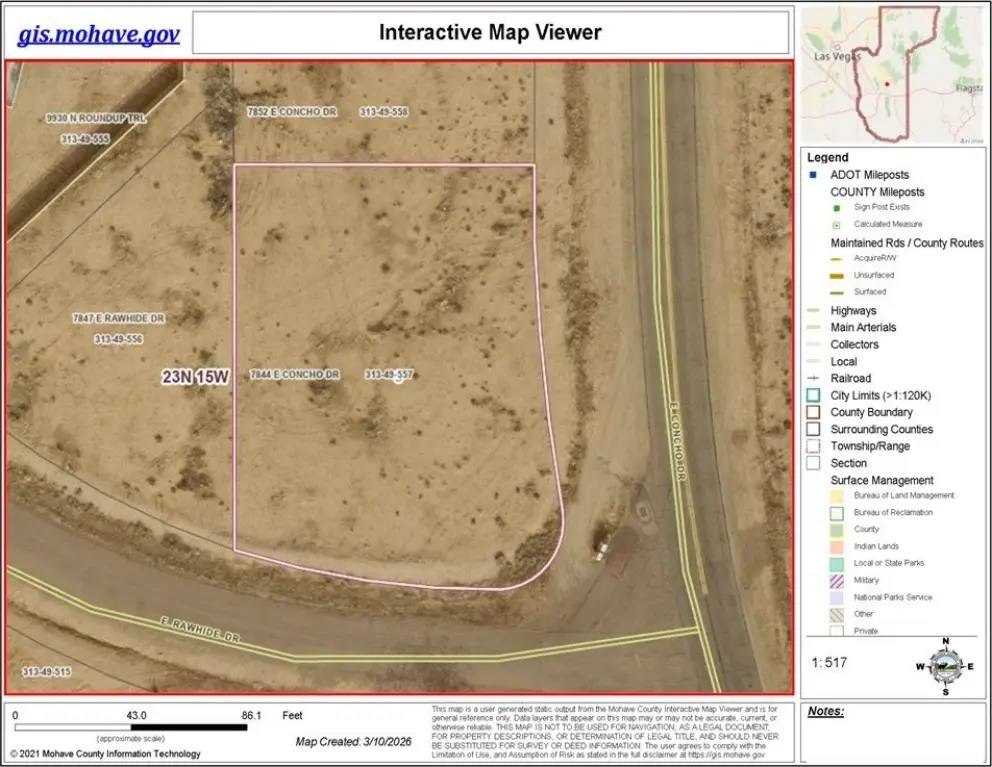992x767 pixels.
Task: Click the Maintained Rds / County Routes heading
Action: (906, 243)
